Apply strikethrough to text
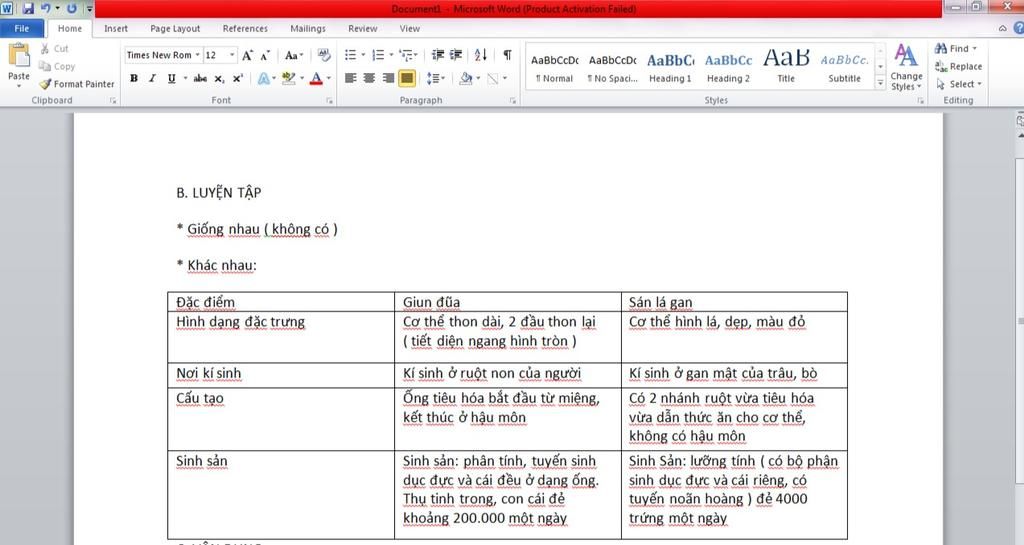 (x=200, y=78)
